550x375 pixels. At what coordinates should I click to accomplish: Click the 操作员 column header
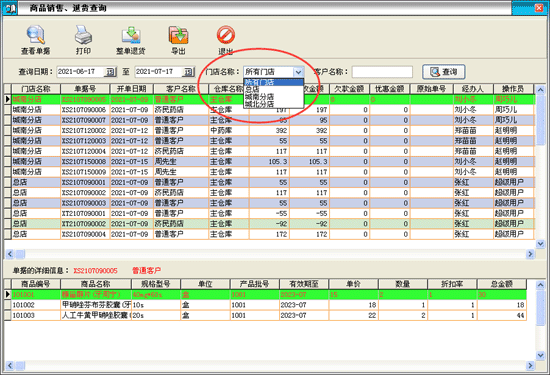[514, 89]
